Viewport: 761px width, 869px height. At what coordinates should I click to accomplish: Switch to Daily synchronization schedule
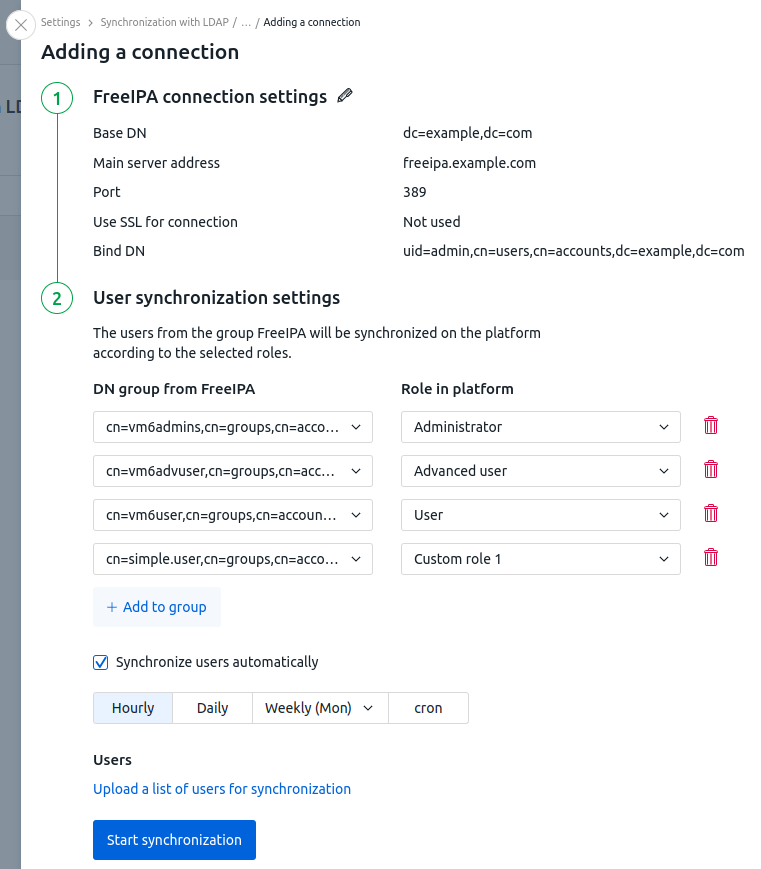tap(212, 708)
